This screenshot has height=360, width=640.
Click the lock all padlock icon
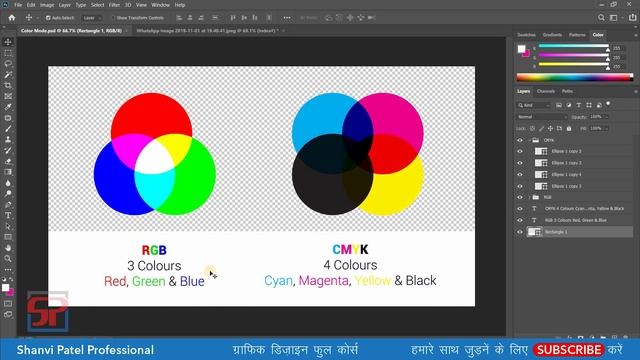pos(569,128)
